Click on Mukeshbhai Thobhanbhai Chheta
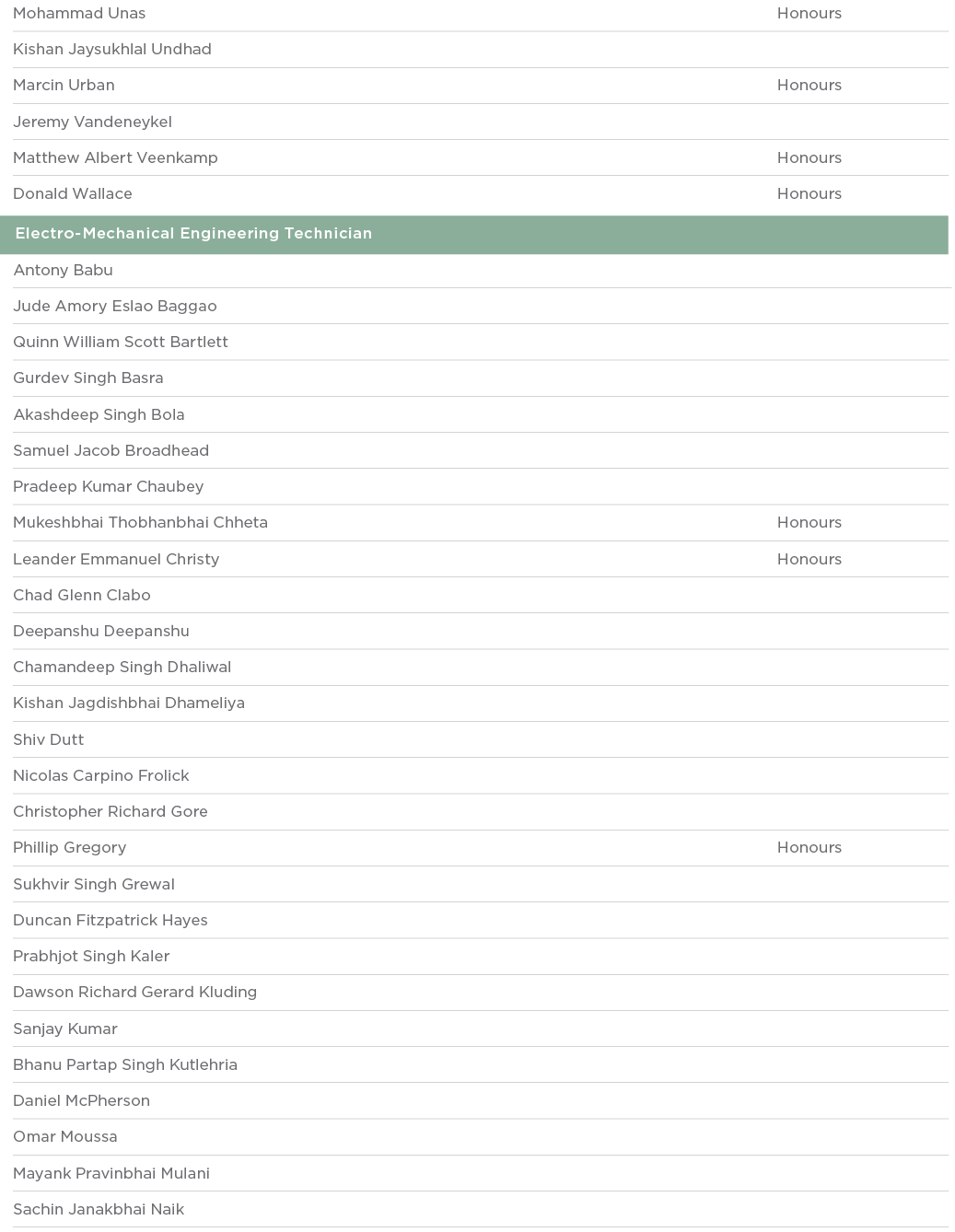 click(x=140, y=523)
